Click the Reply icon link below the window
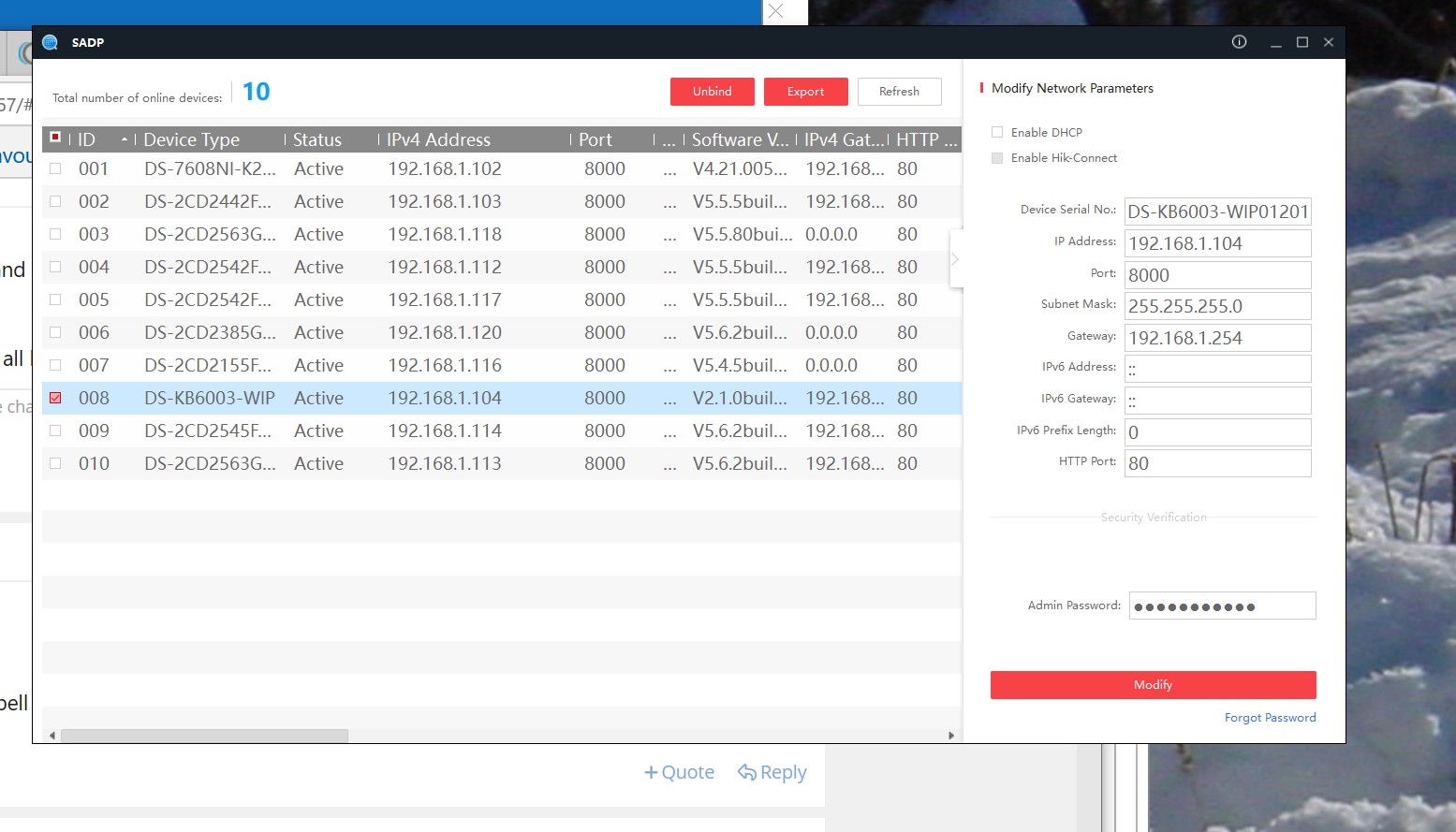The image size is (1456, 832). pyautogui.click(x=772, y=772)
